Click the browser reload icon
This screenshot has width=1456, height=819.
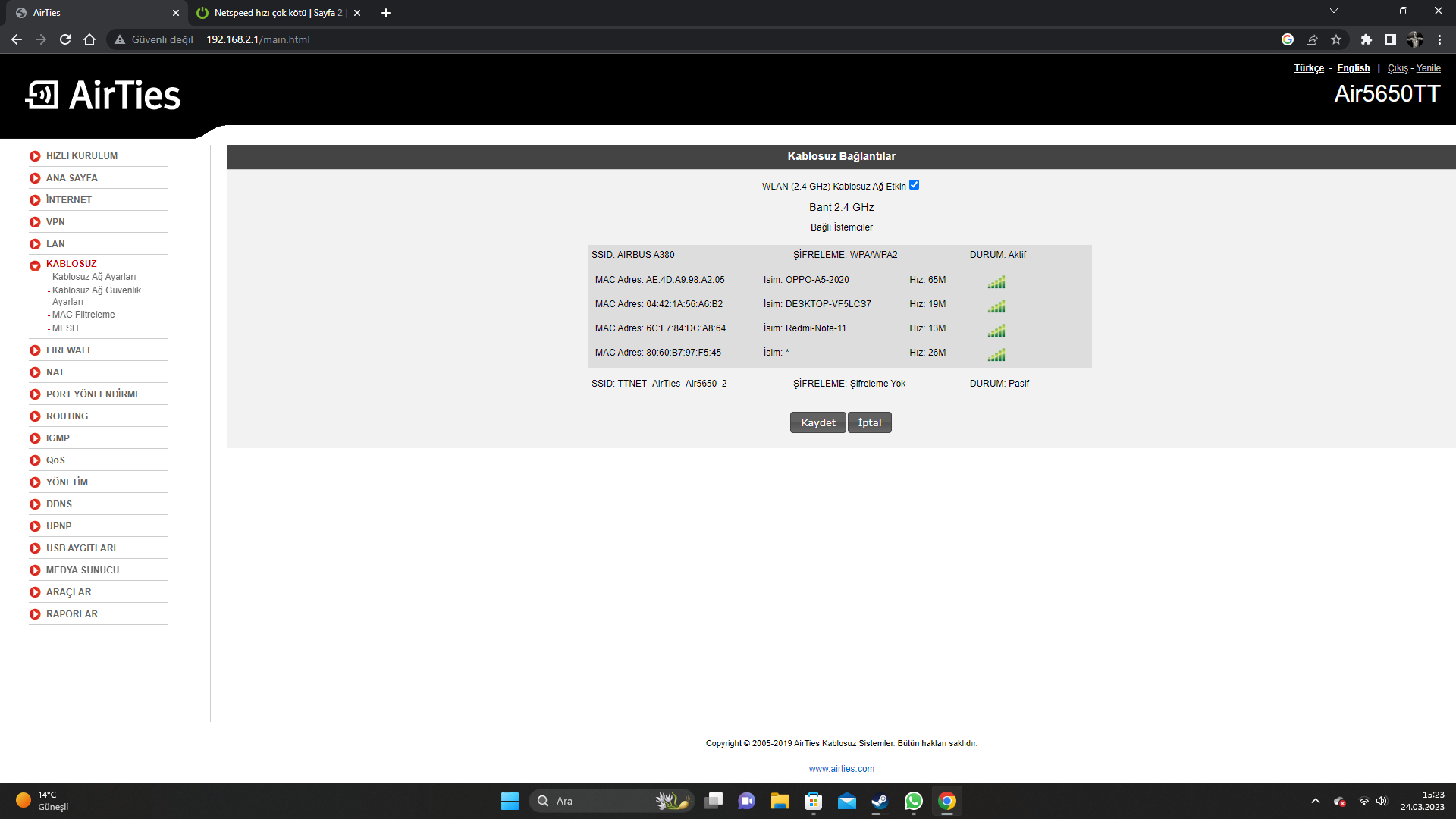(65, 39)
